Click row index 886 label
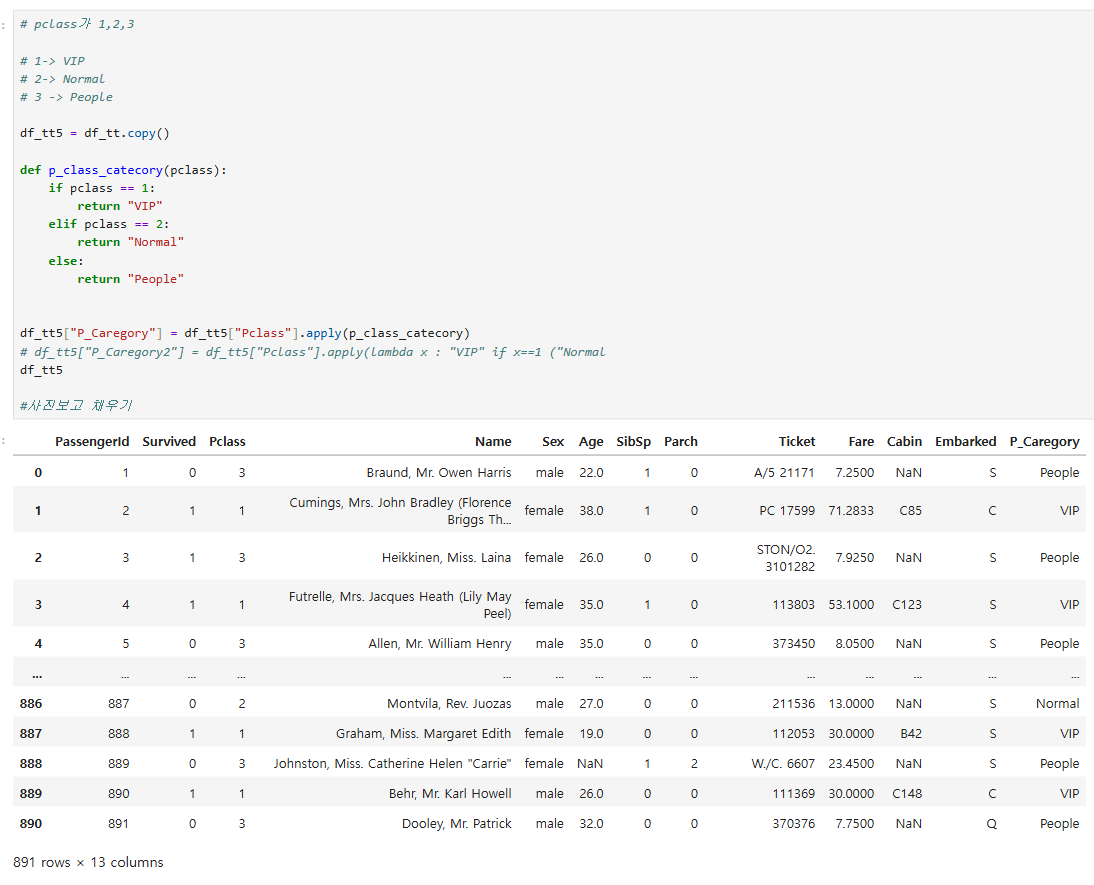Viewport: 1094px width, 885px height. (x=31, y=704)
